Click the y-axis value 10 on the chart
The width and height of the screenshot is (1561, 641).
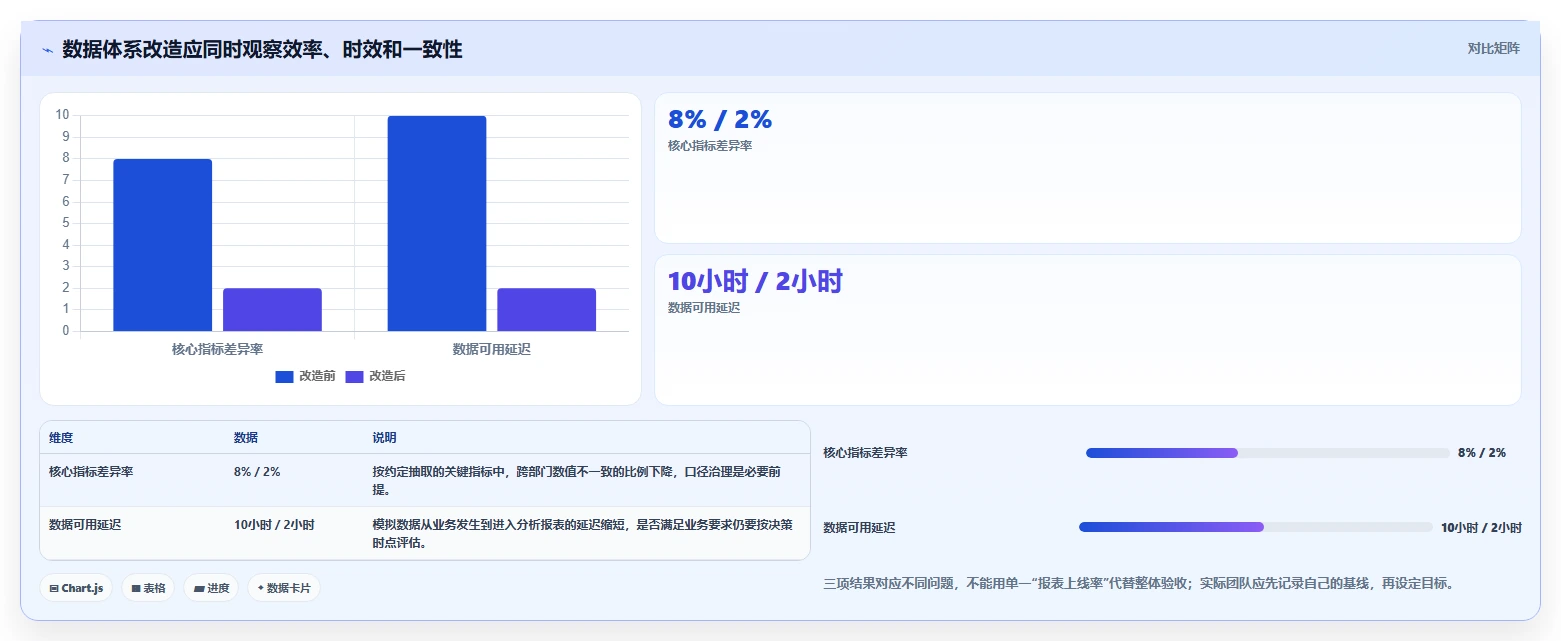click(63, 115)
